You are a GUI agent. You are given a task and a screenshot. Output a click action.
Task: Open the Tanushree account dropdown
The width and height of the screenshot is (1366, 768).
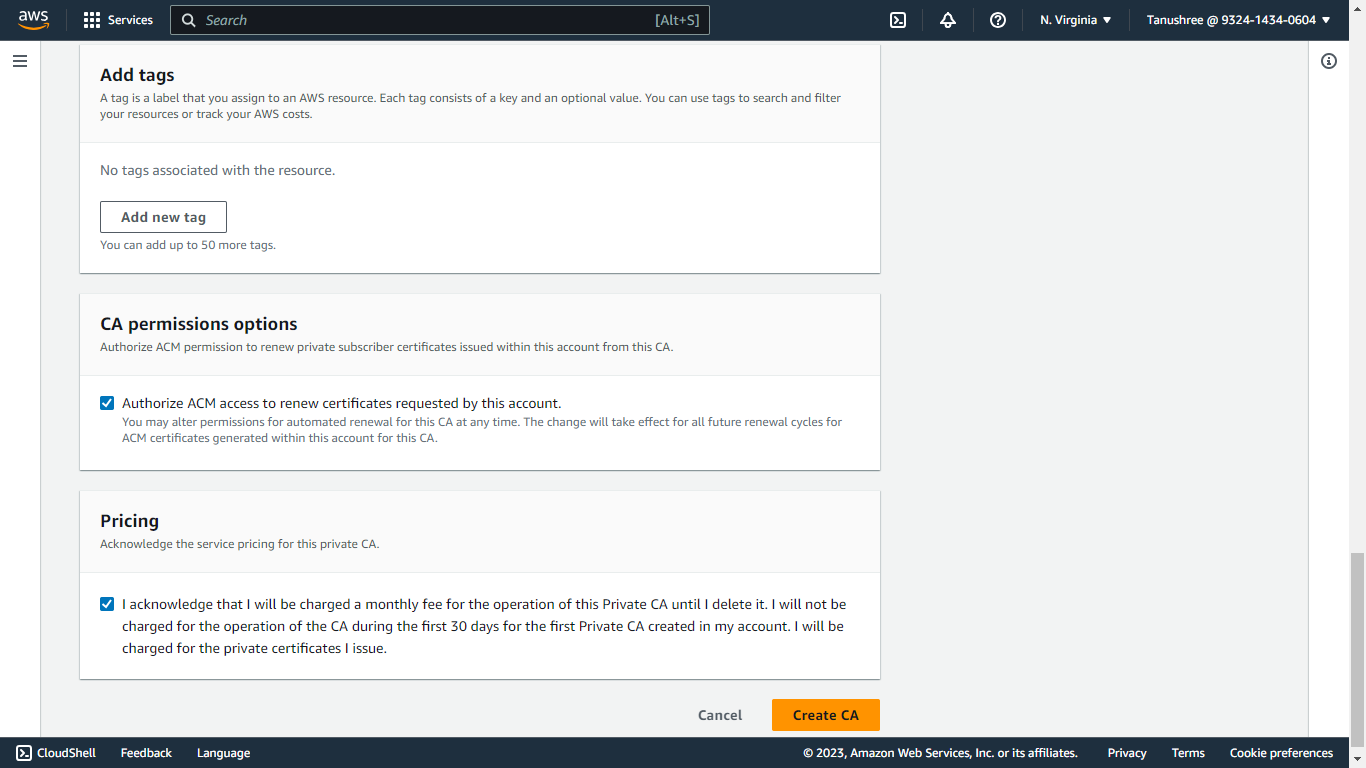pos(1239,20)
